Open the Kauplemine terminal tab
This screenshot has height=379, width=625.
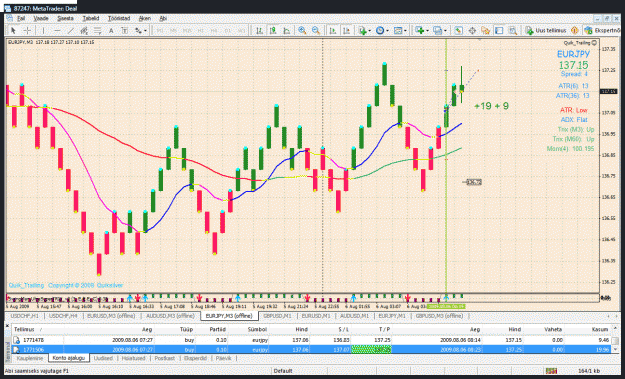[29, 358]
